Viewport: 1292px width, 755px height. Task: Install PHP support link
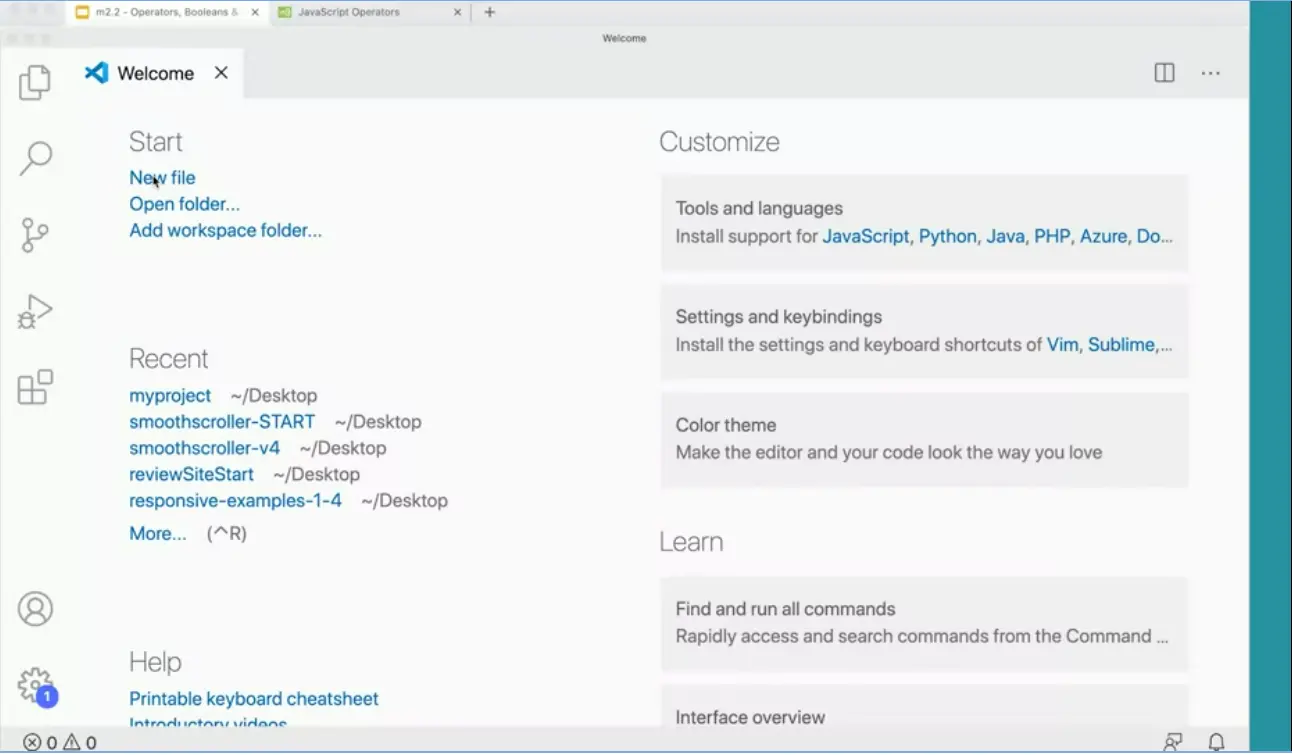(x=1052, y=237)
